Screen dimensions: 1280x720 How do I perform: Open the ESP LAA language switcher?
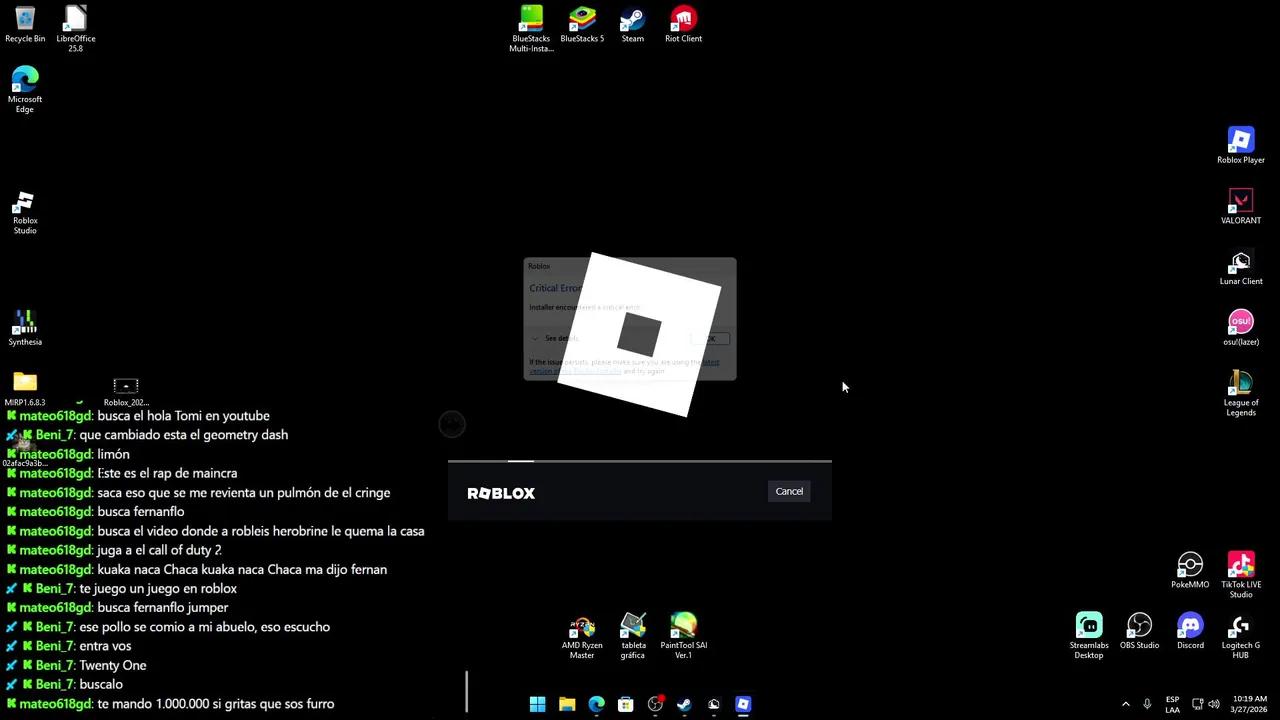tap(1172, 704)
